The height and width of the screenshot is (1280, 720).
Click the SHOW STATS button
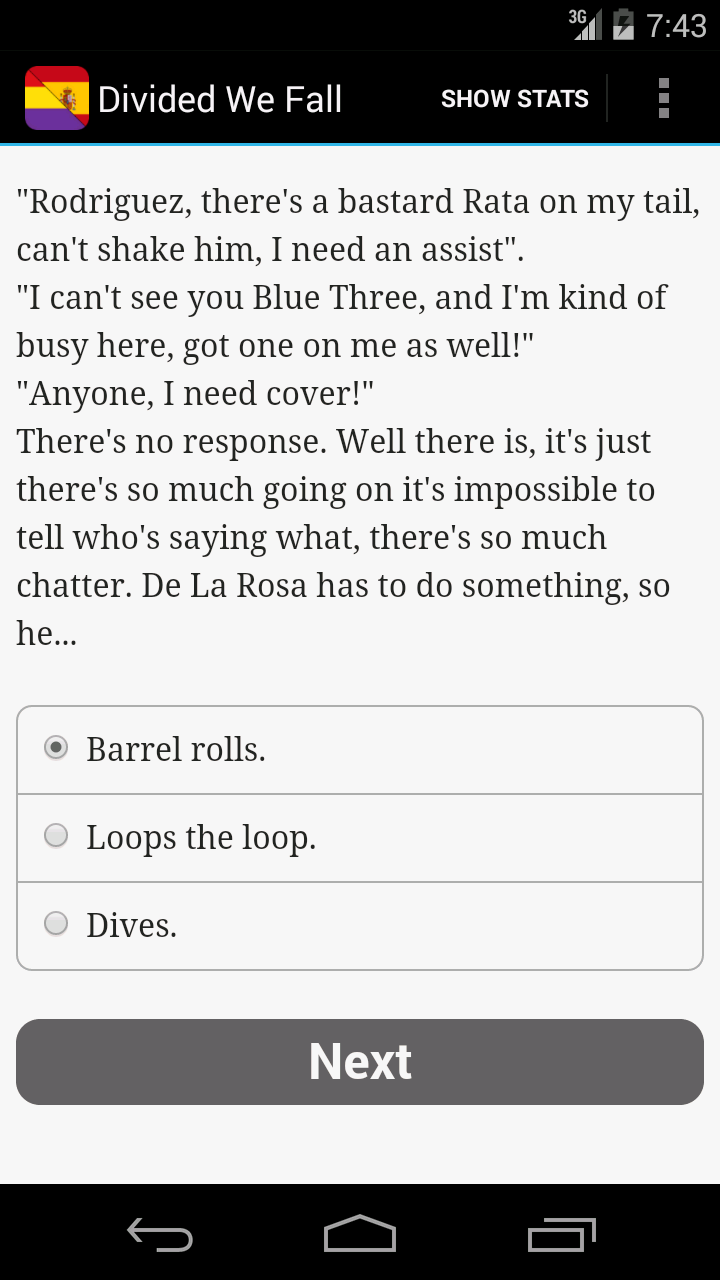(515, 99)
